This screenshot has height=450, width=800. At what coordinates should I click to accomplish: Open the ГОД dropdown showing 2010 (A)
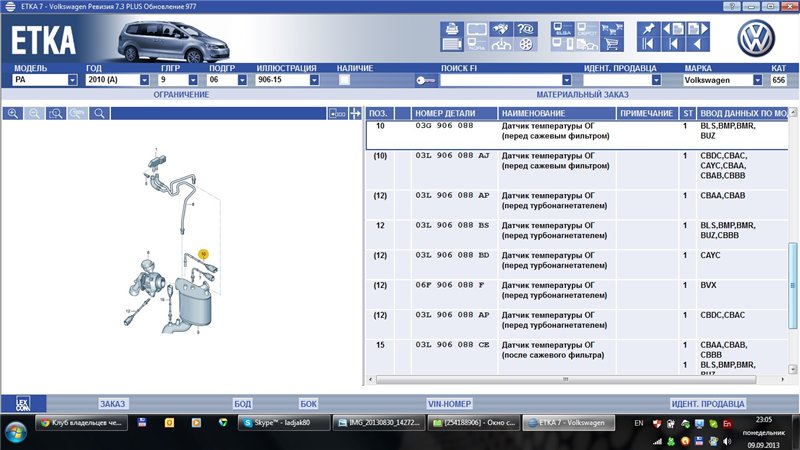click(144, 80)
